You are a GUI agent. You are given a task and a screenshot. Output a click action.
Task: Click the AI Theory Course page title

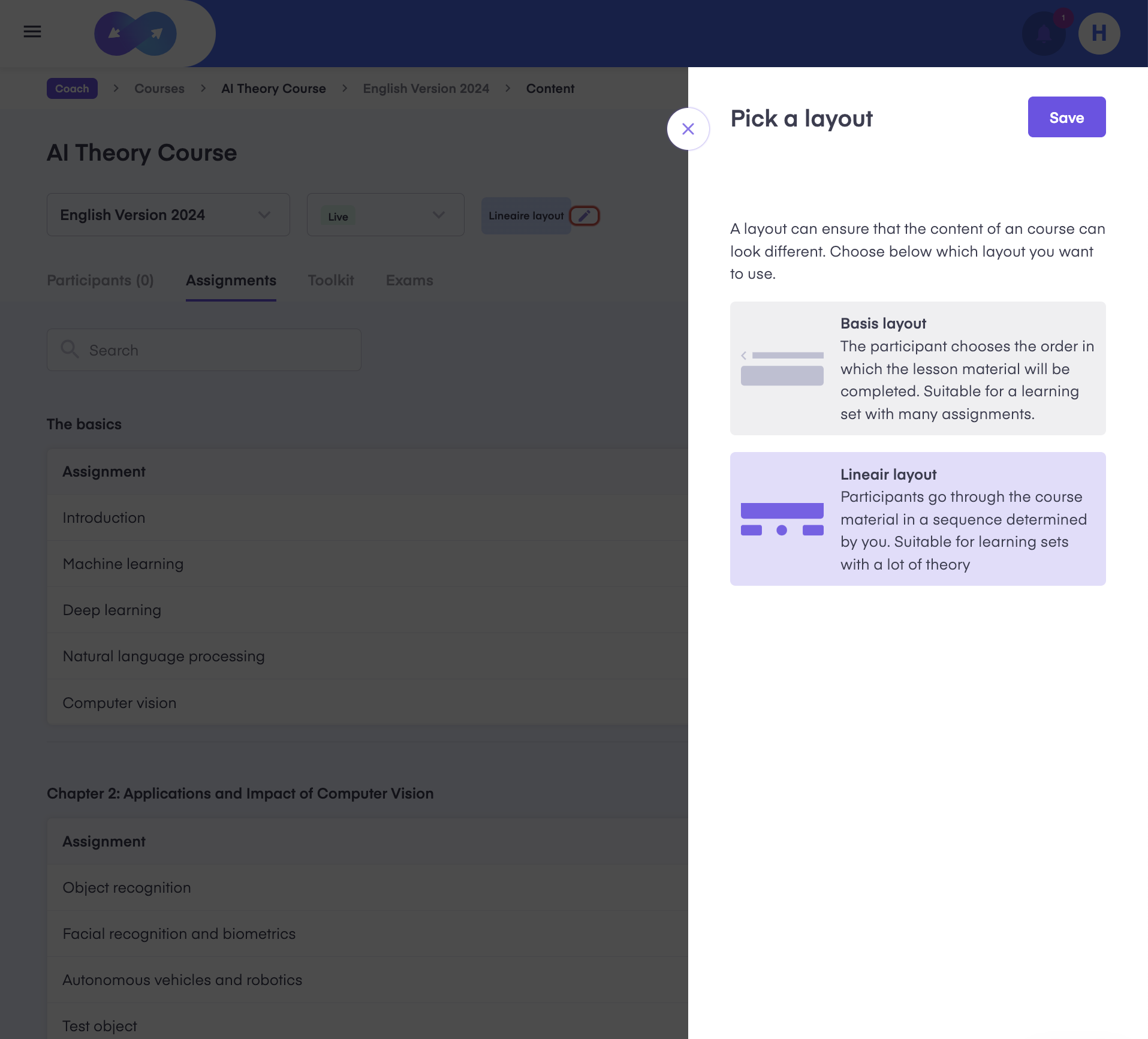tap(142, 153)
